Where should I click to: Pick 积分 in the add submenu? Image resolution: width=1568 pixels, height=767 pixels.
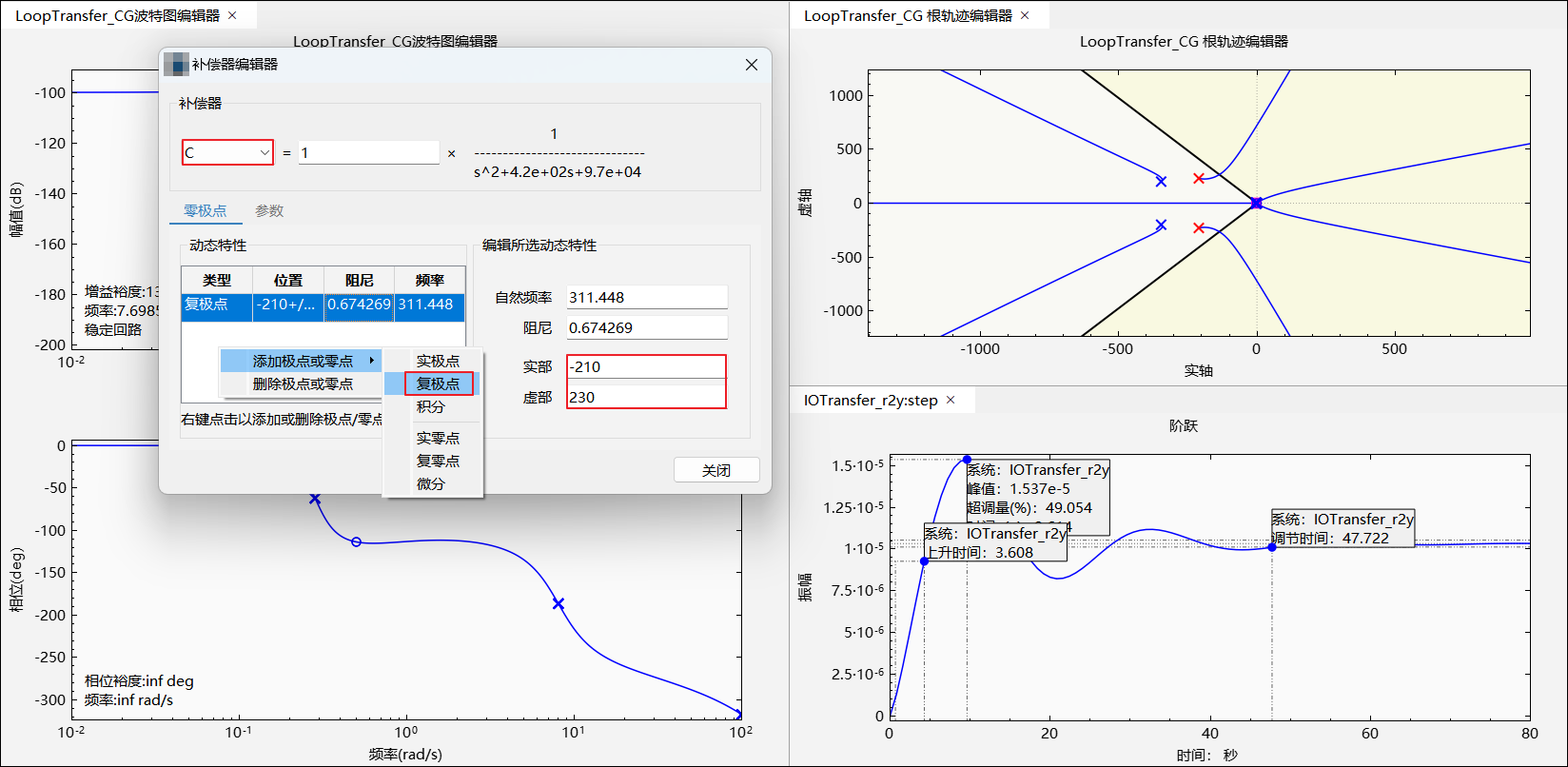click(x=430, y=407)
